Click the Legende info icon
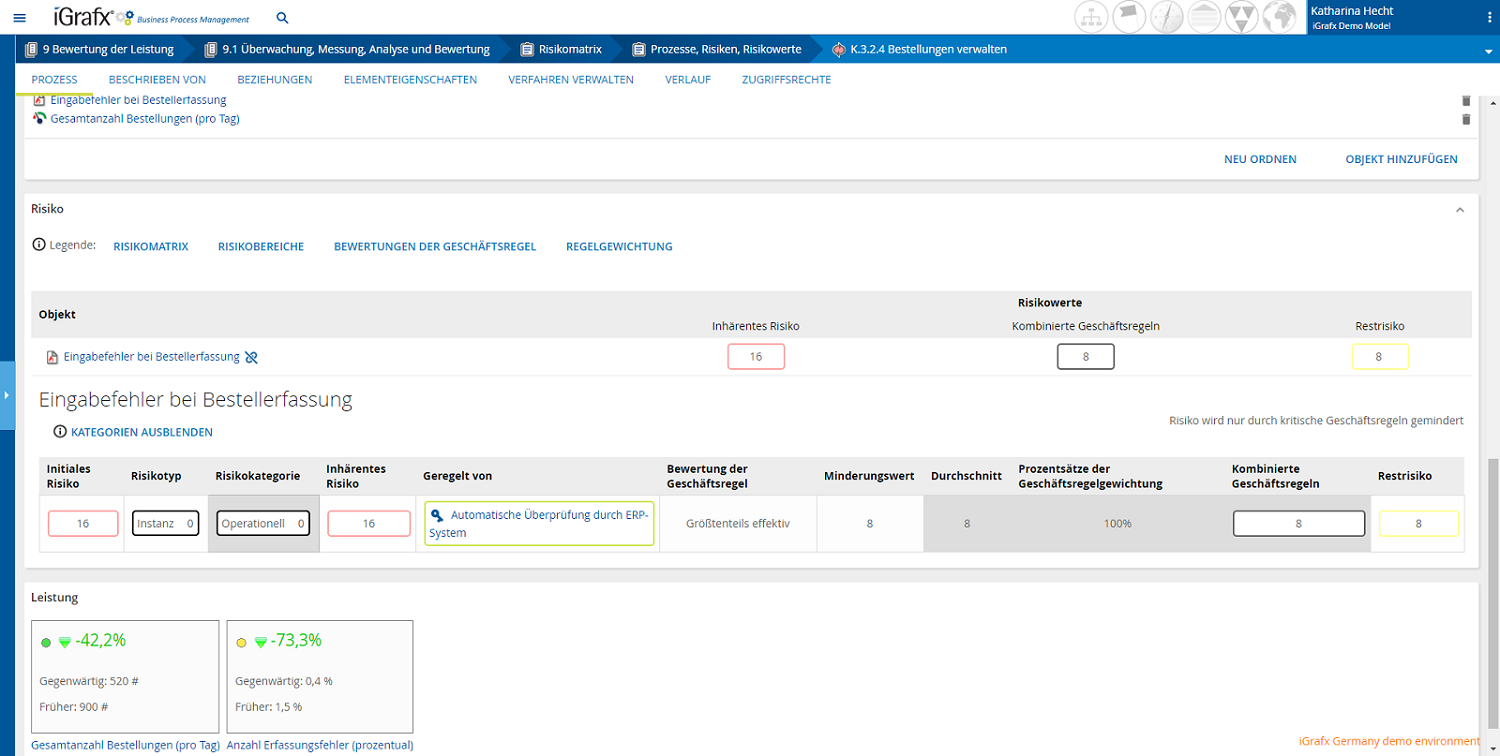 39,245
